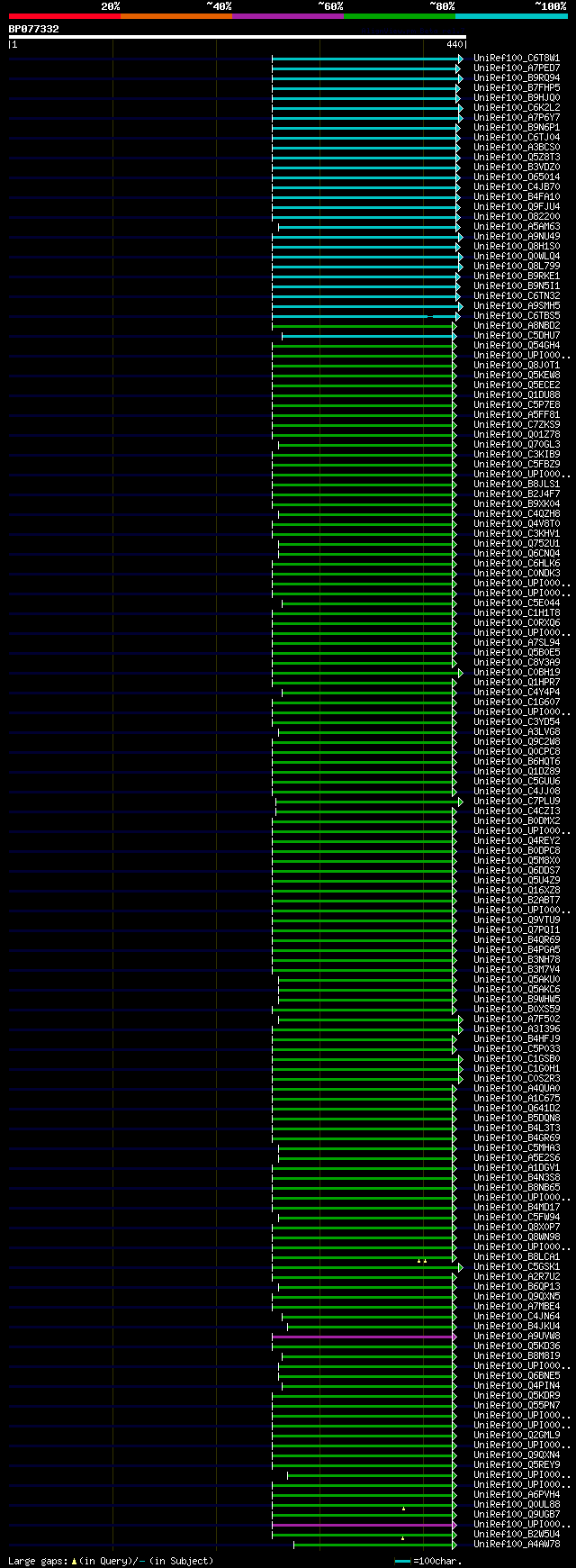Screen dimensions: 576x1568
Task: Select hit label UniRef100_B8JLS1
Action: pos(517,485)
